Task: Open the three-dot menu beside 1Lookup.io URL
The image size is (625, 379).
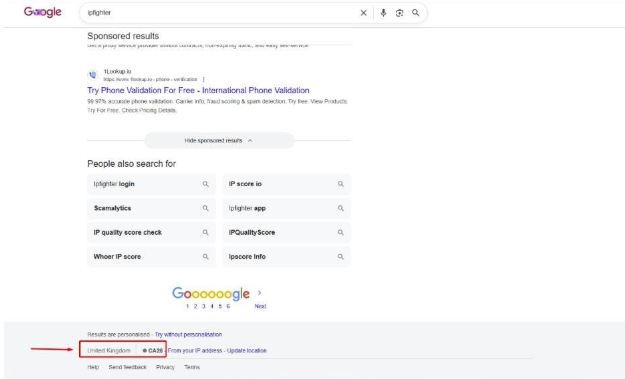Action: click(204, 79)
